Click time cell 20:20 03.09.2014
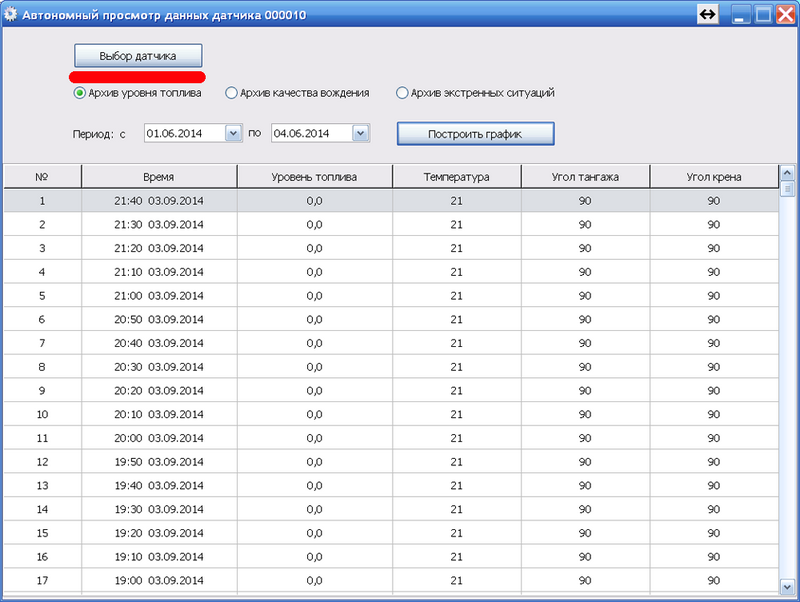This screenshot has height=602, width=800. coord(159,390)
